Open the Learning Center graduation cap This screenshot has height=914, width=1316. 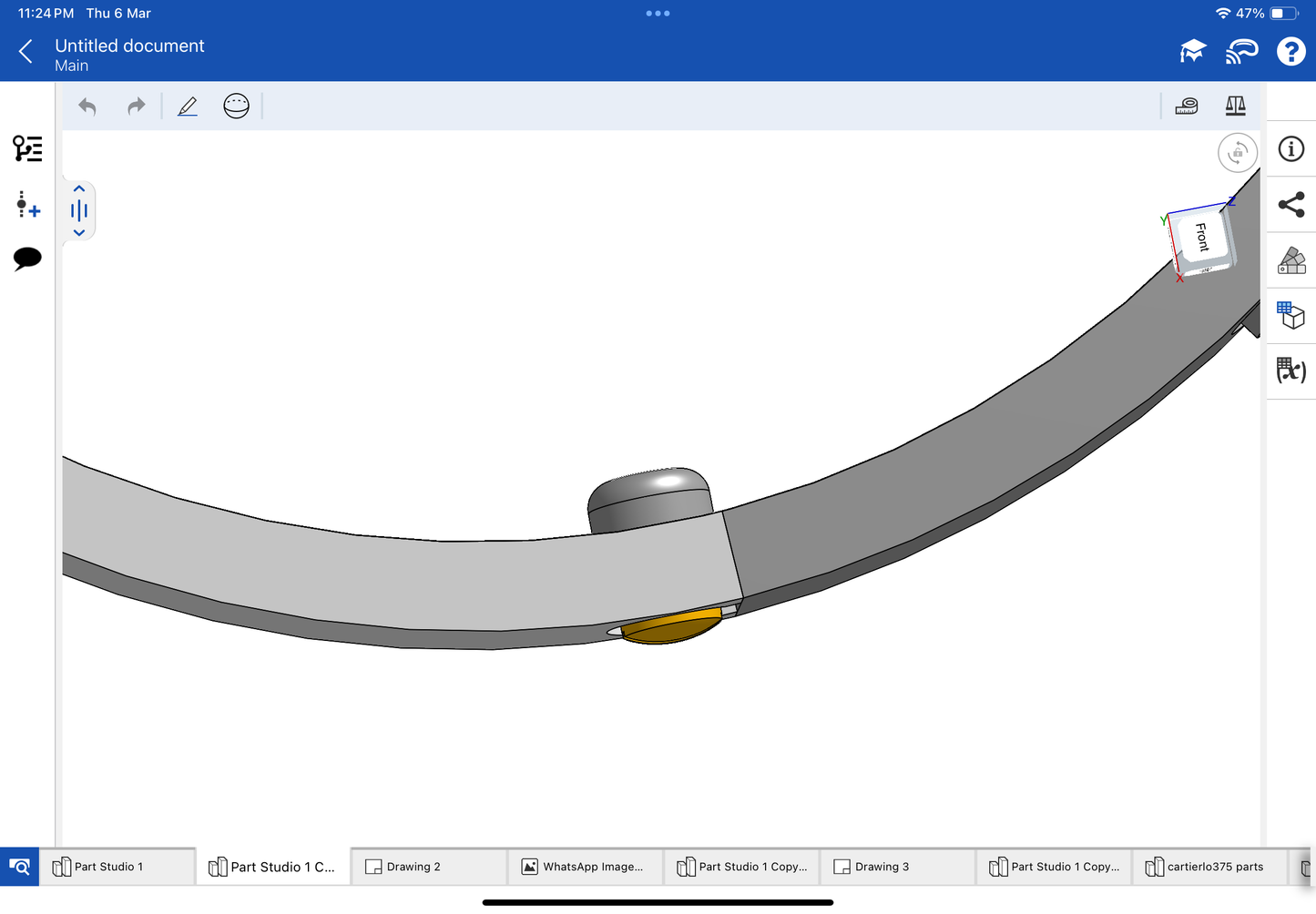pos(1192,51)
